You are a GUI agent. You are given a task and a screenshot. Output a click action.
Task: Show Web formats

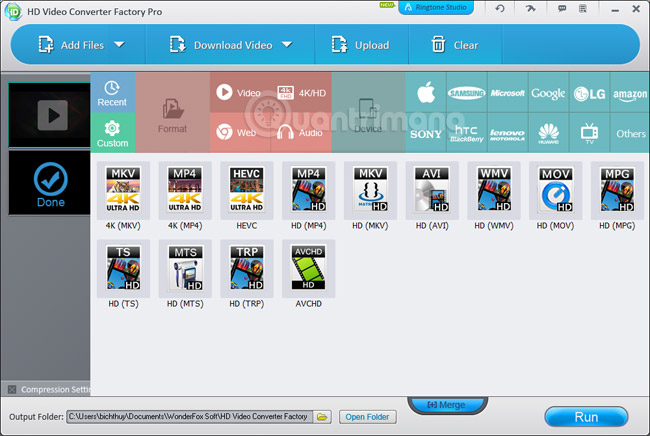[x=240, y=133]
